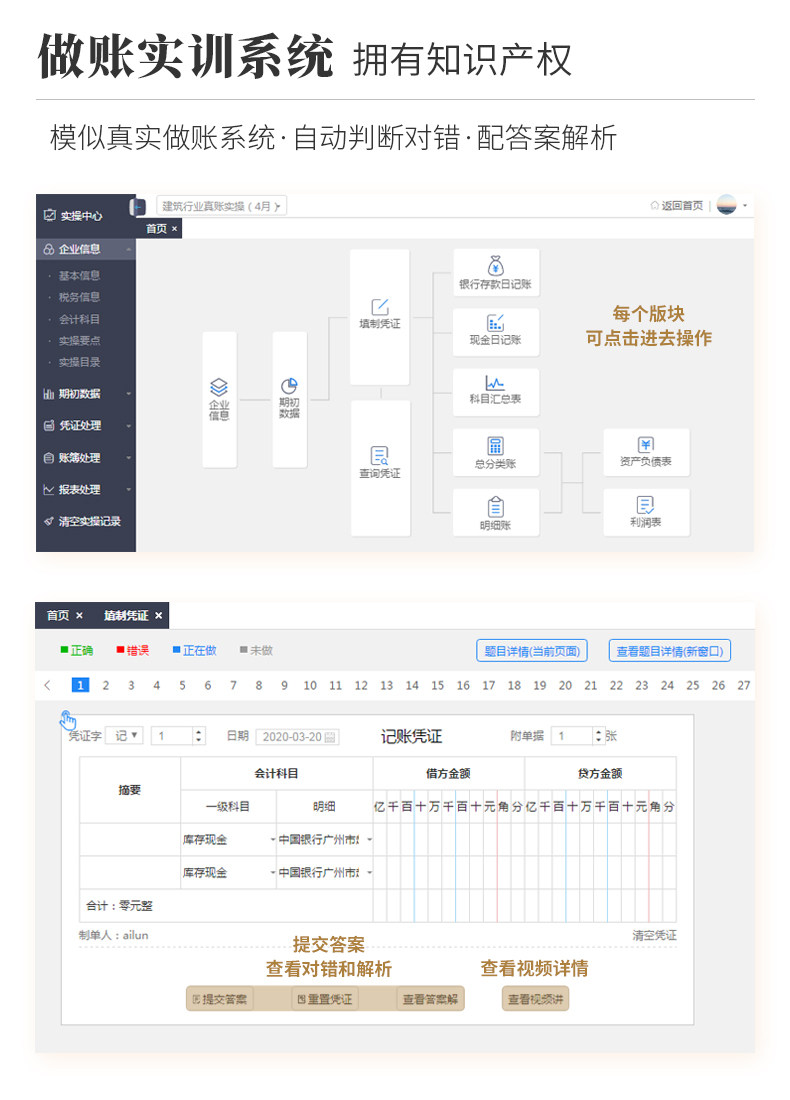The width and height of the screenshot is (790, 1100).
Task: Select 会计科目 in the sidebar
Action: pyautogui.click(x=79, y=319)
